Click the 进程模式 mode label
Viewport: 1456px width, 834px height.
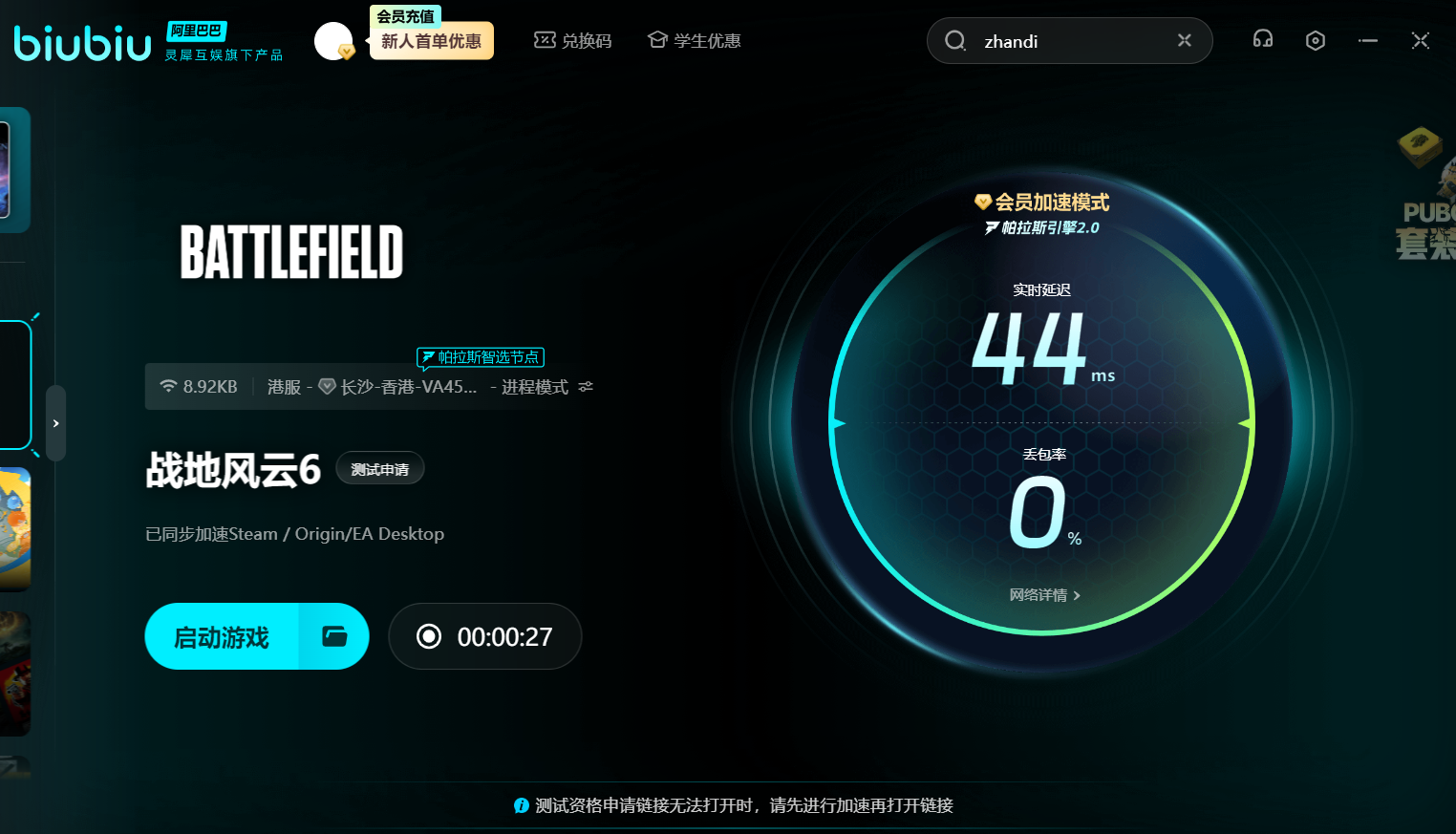click(x=534, y=387)
